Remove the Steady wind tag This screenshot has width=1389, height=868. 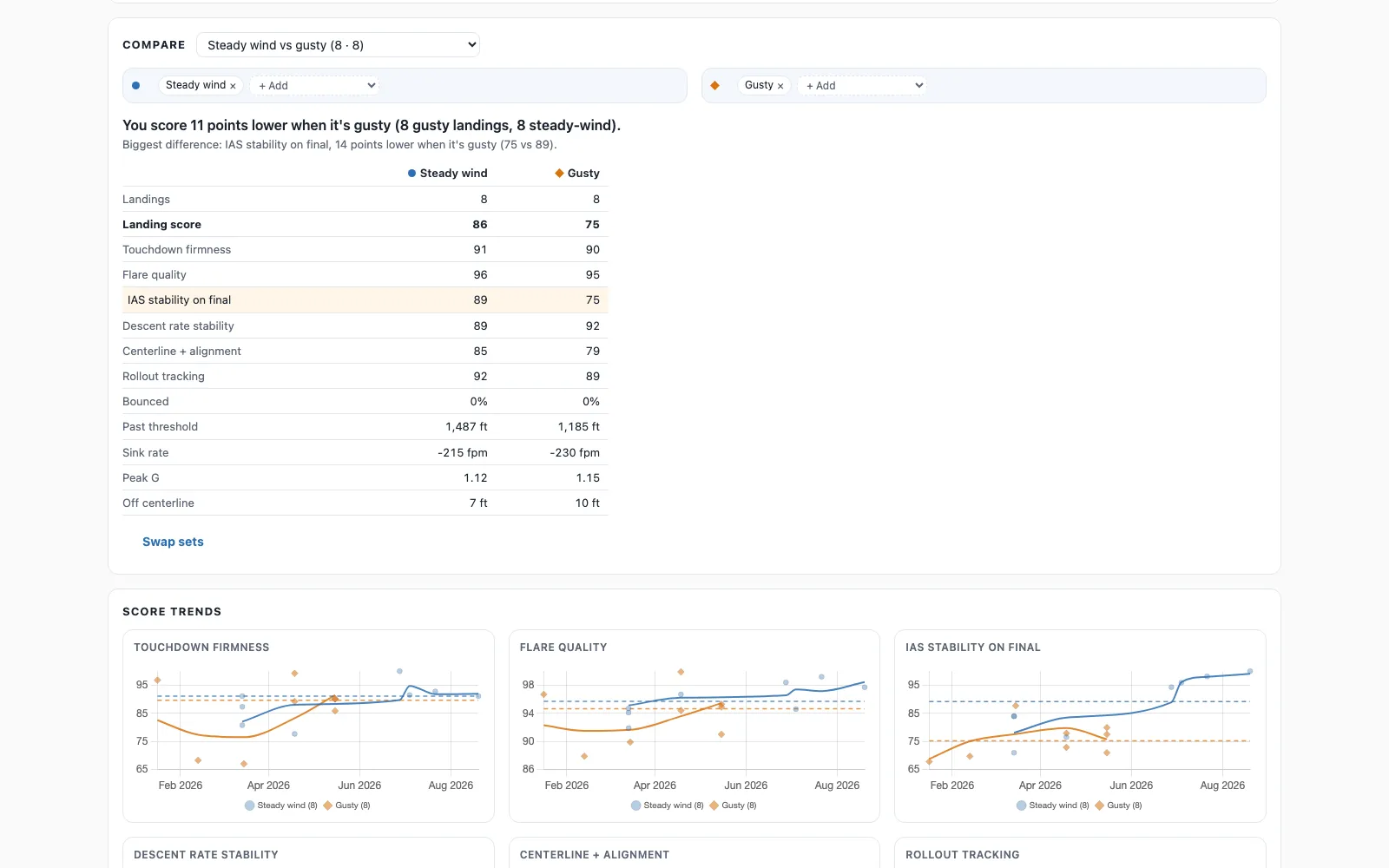pyautogui.click(x=233, y=86)
